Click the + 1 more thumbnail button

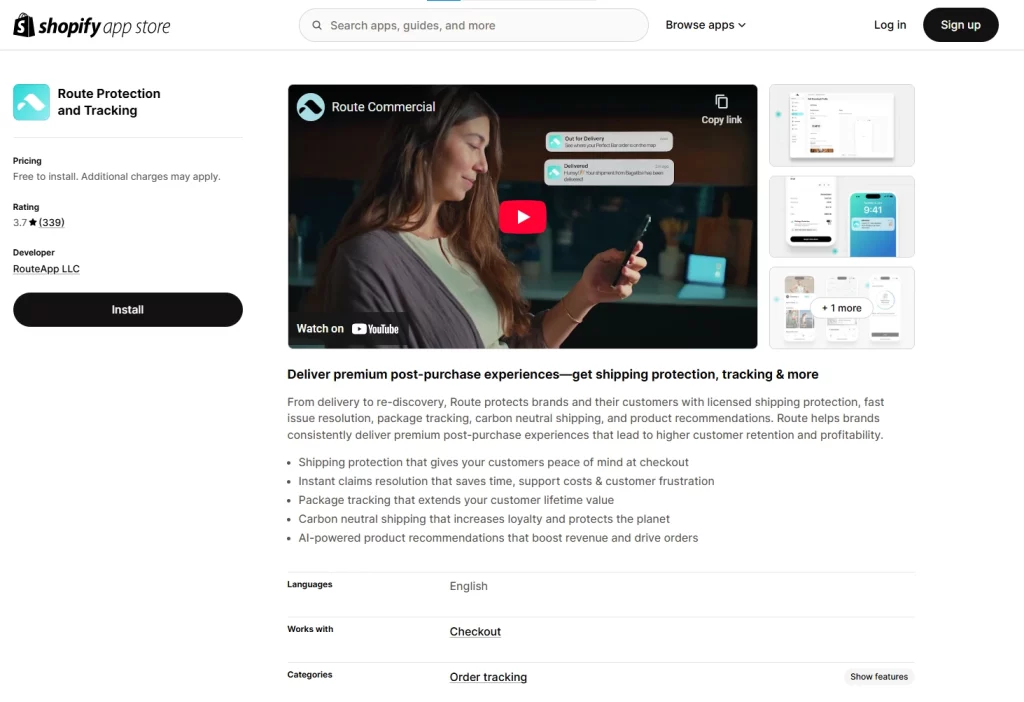tap(842, 308)
